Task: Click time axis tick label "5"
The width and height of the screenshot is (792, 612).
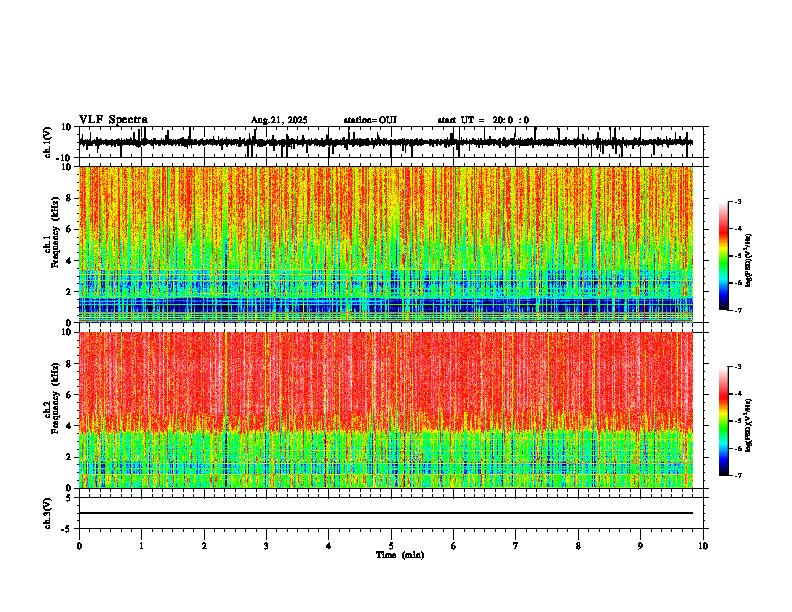Action: tap(391, 546)
